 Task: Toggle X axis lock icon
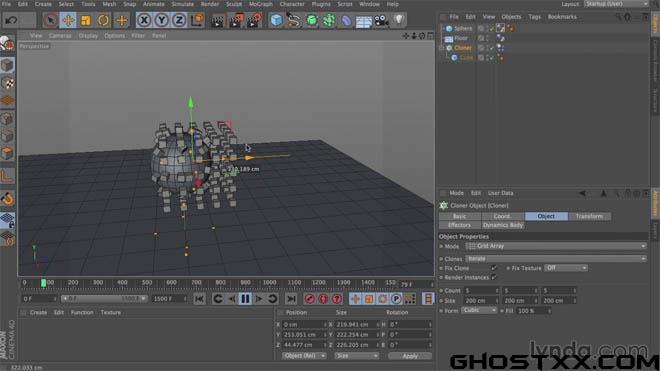(144, 20)
